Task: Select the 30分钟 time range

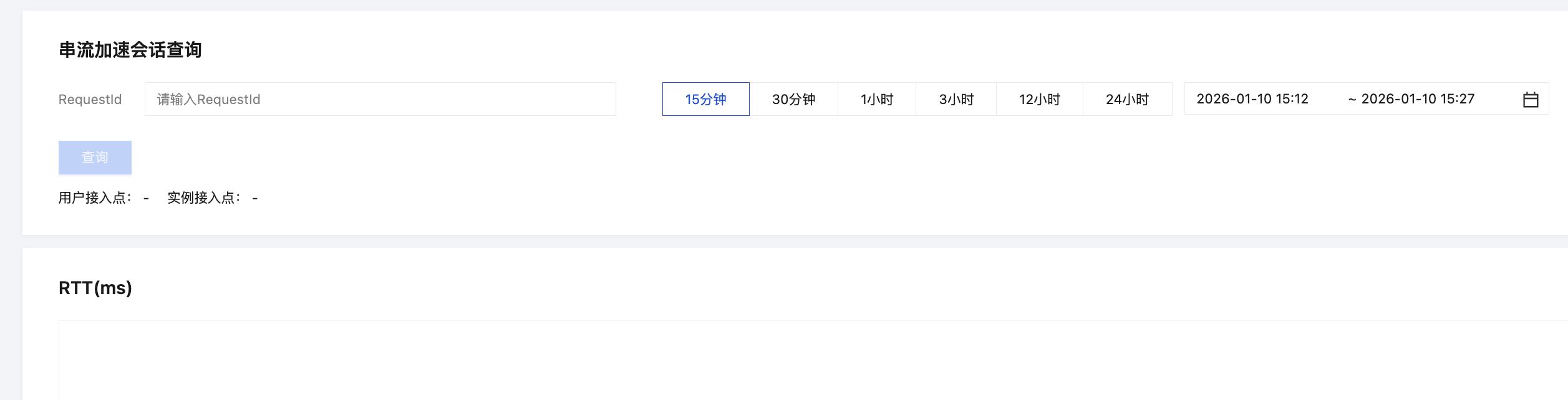Action: pyautogui.click(x=793, y=100)
